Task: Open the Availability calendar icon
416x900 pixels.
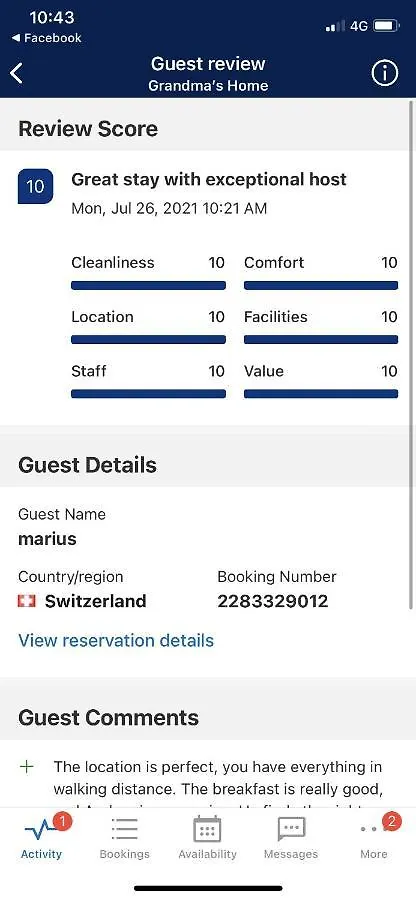Action: coord(207,830)
